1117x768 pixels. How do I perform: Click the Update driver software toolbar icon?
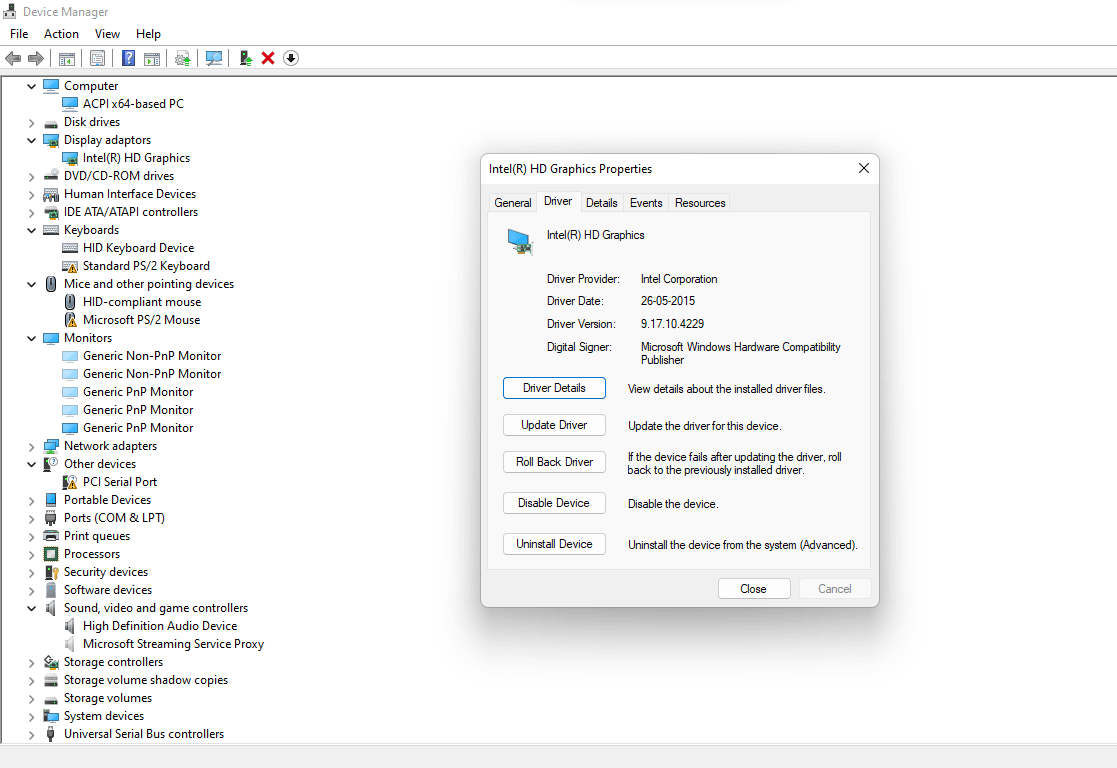point(183,58)
